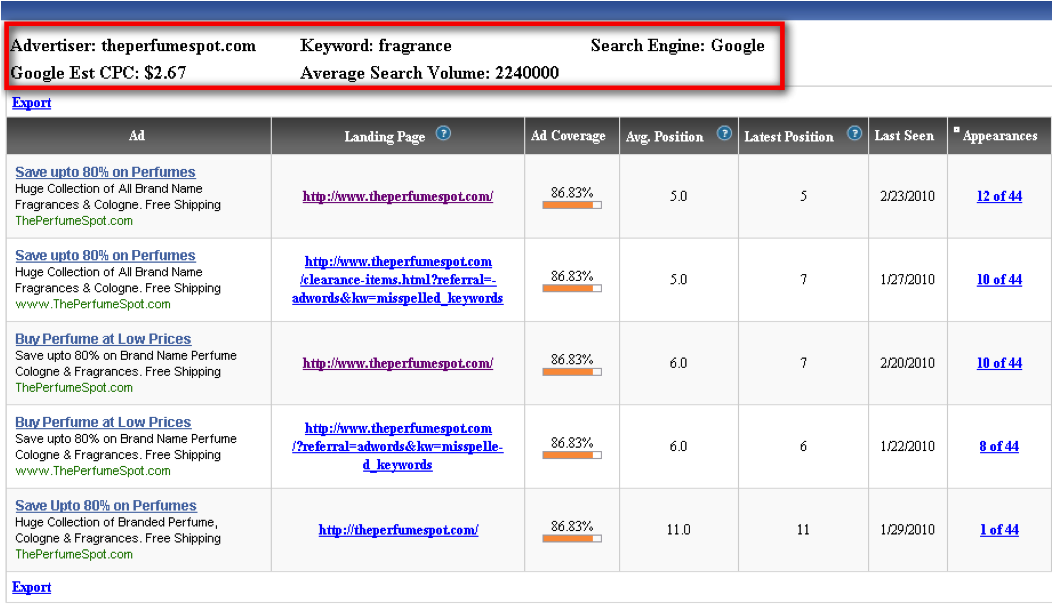Click the Last Seen date 1/29/2010
This screenshot has width=1053, height=612.
point(907,529)
